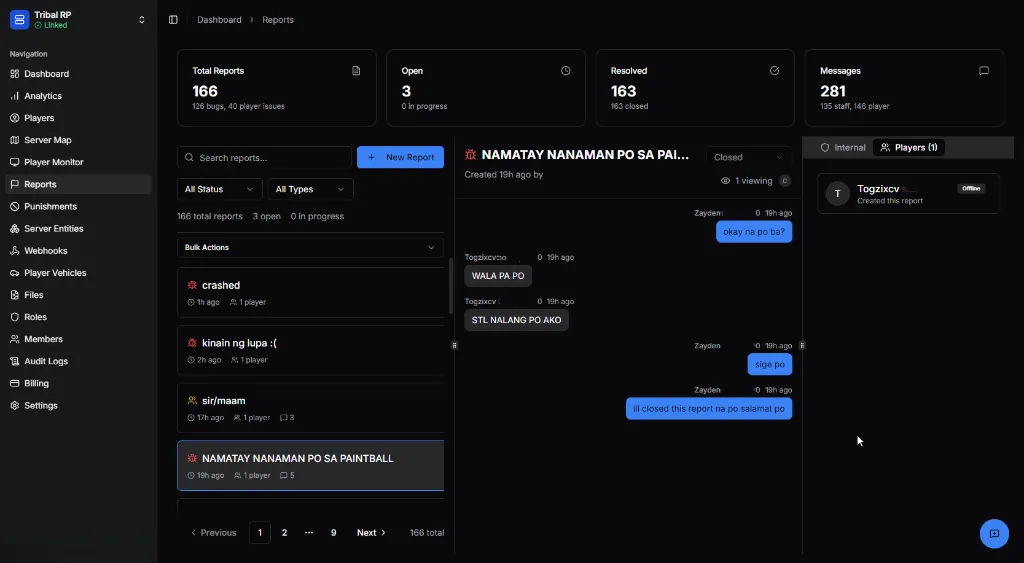Screen dimensions: 1024x563
Task: Click the Next page button
Action: [371, 533]
